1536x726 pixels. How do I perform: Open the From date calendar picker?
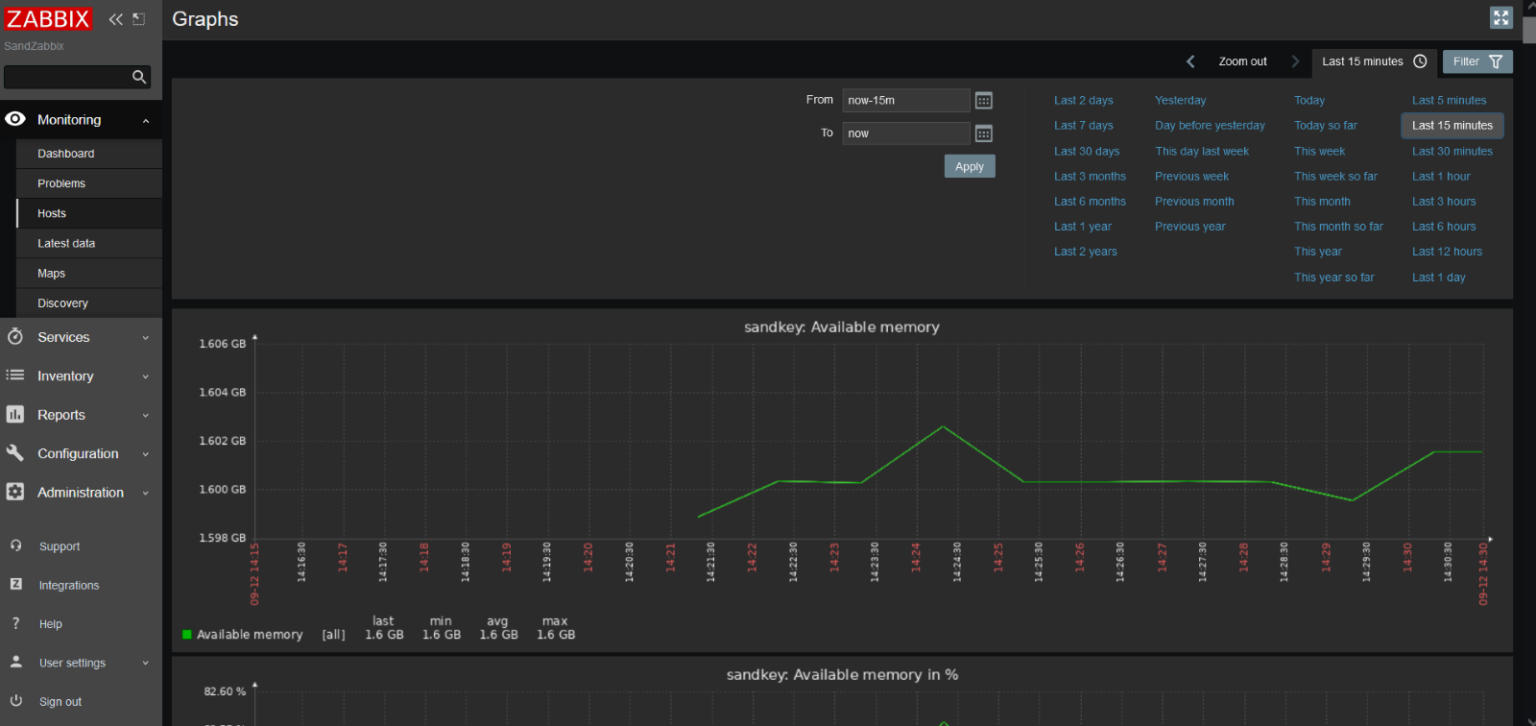tap(983, 101)
